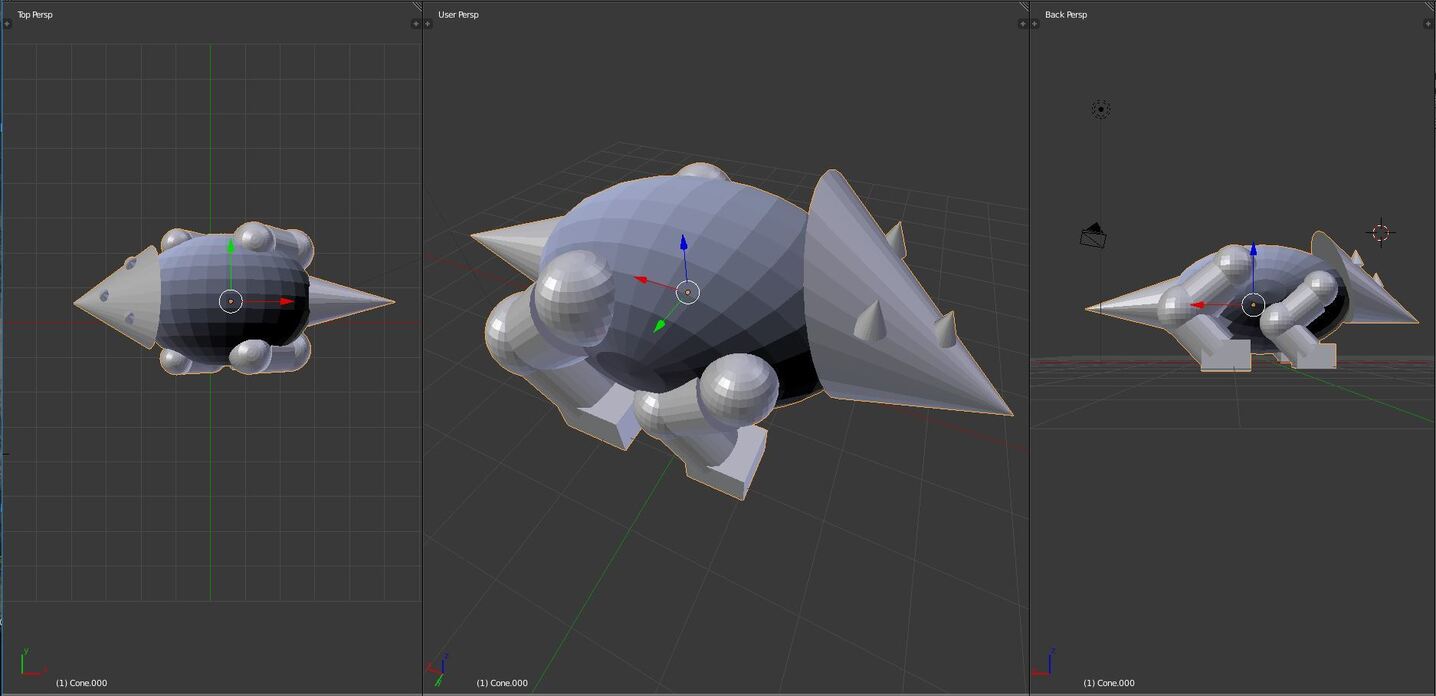
Task: Click the blue Z-axis manipulator arrow in Back Persp
Action: coord(1253,250)
